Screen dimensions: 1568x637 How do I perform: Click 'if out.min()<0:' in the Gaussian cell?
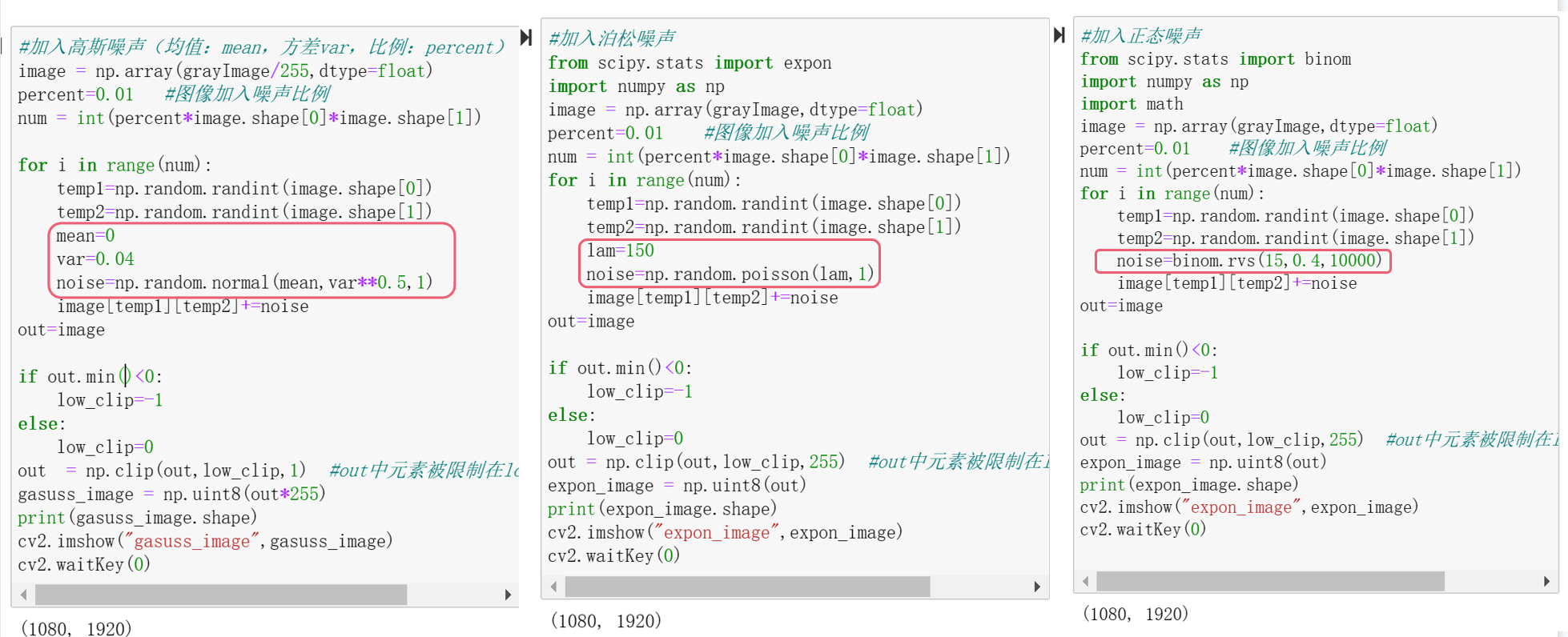click(90, 377)
